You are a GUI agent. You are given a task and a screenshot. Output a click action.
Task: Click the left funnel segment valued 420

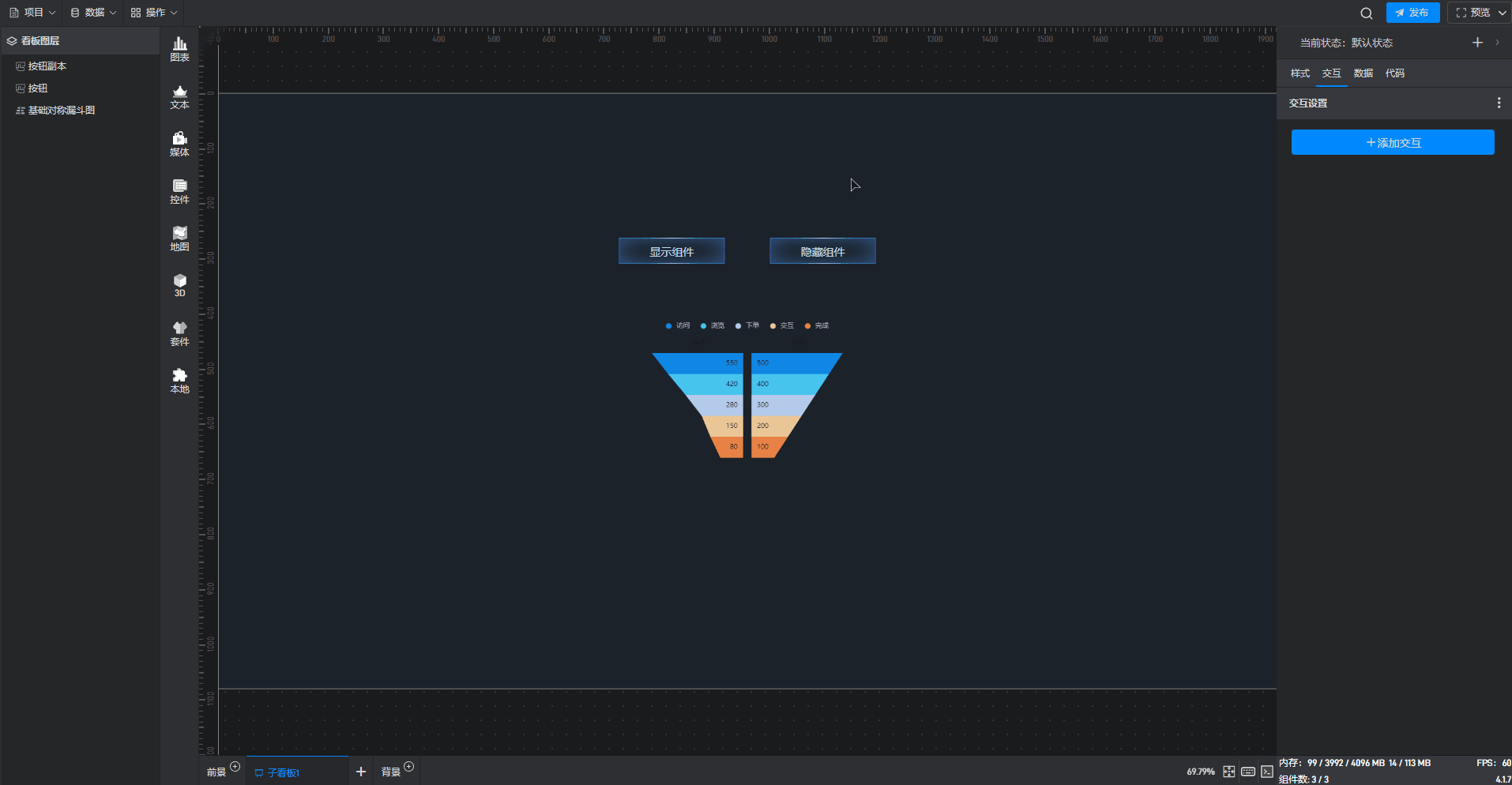click(x=707, y=384)
